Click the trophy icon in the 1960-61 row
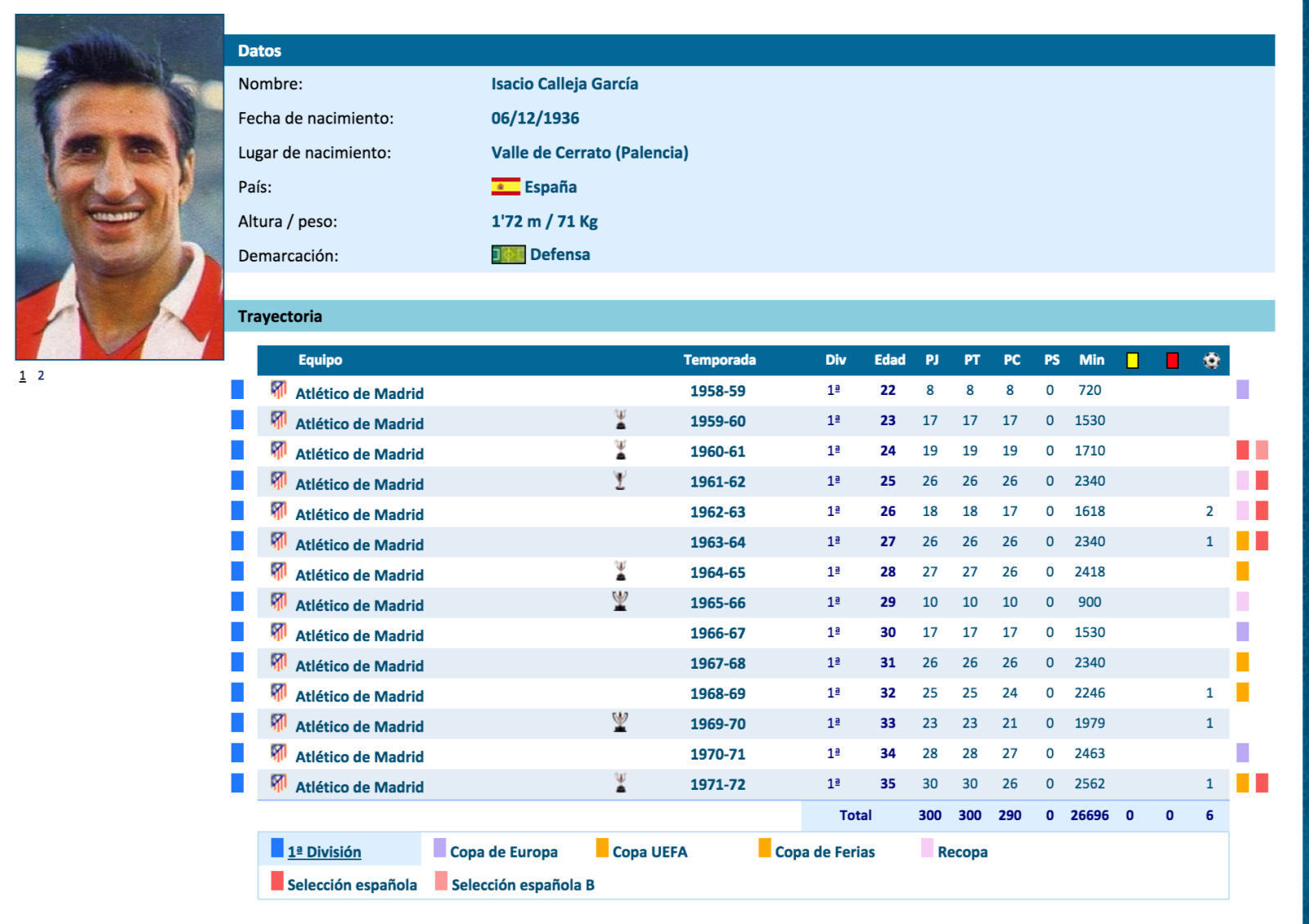The width and height of the screenshot is (1309, 924). tap(621, 451)
